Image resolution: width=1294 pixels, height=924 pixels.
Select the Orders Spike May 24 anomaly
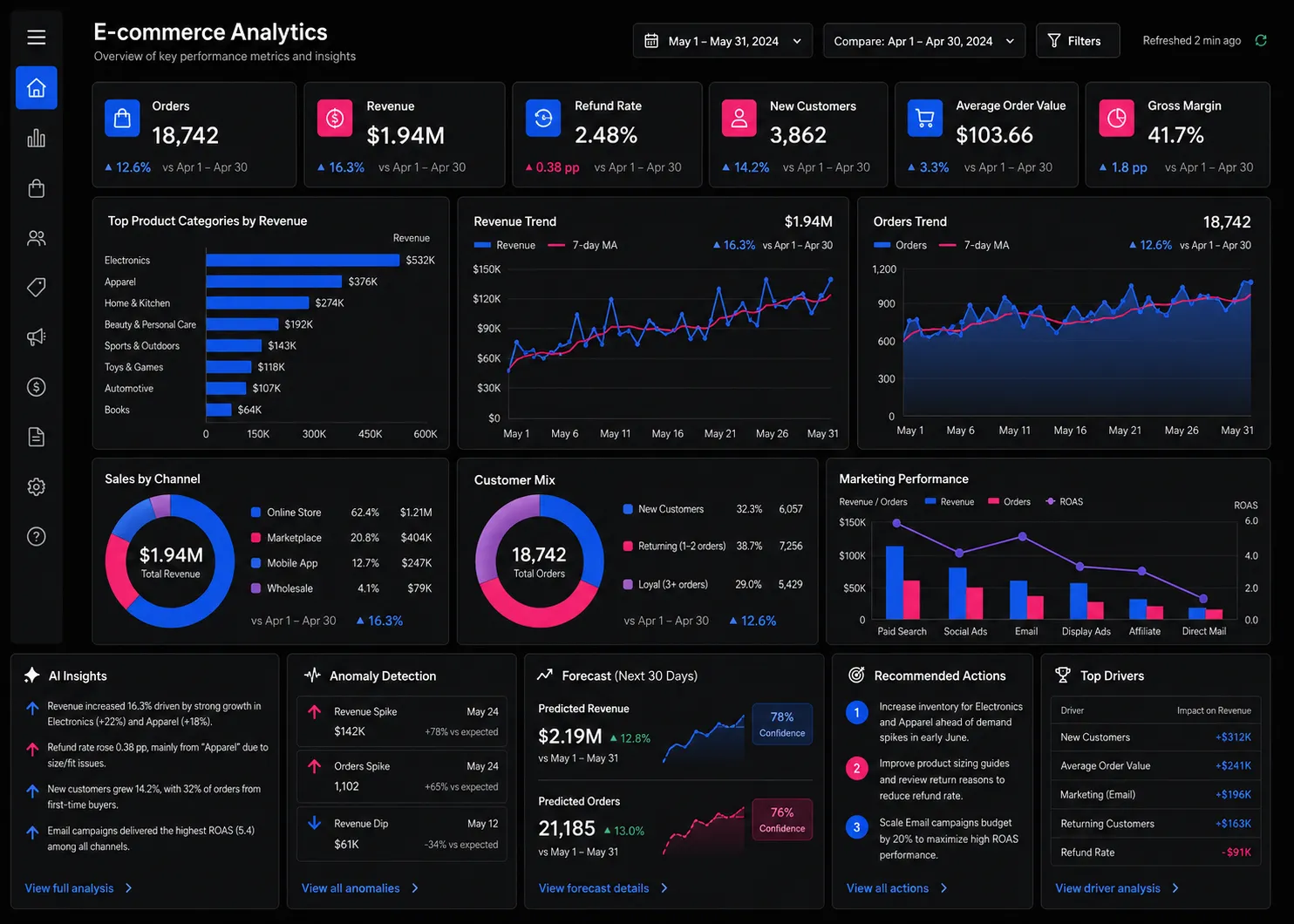pos(401,776)
